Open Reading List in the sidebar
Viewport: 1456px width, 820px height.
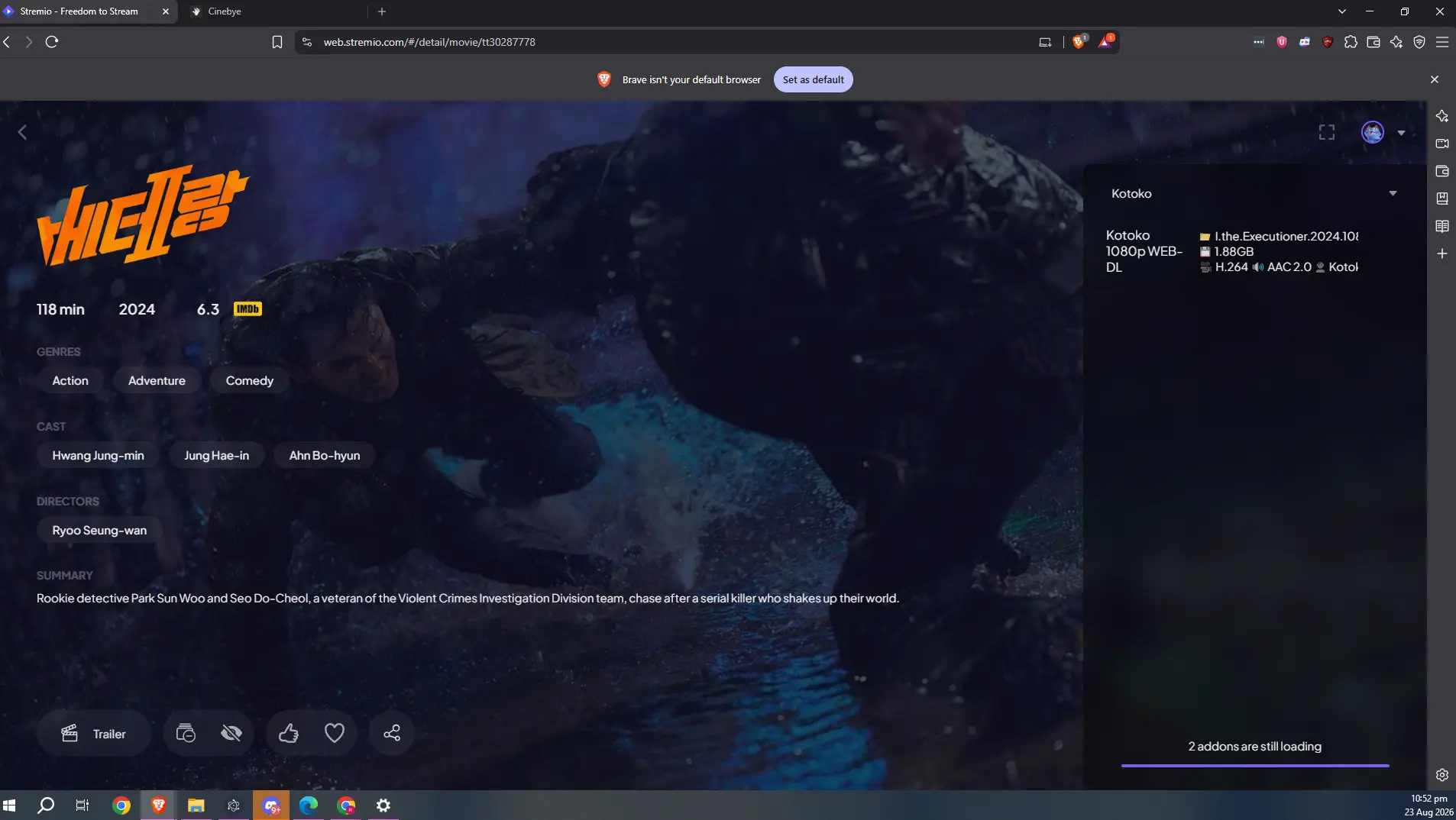tap(1442, 226)
